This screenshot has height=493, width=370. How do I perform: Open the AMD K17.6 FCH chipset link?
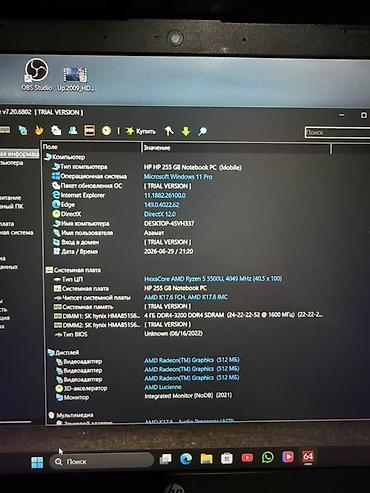[x=186, y=297]
